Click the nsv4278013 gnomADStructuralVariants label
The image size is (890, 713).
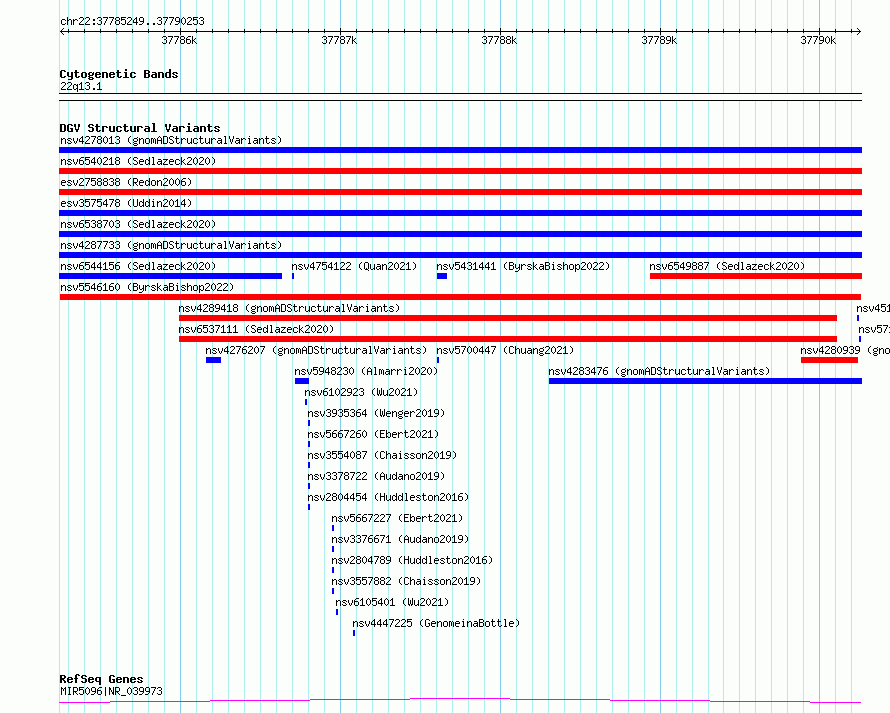pos(171,140)
